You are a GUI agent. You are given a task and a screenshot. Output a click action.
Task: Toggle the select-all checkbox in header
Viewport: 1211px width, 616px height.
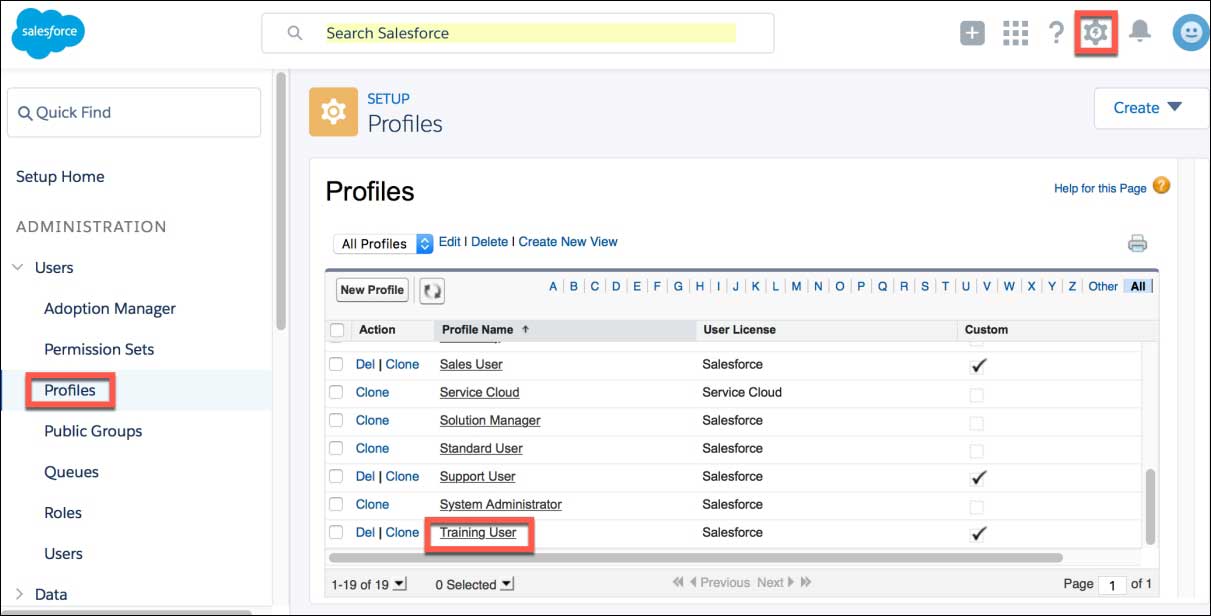coord(337,330)
